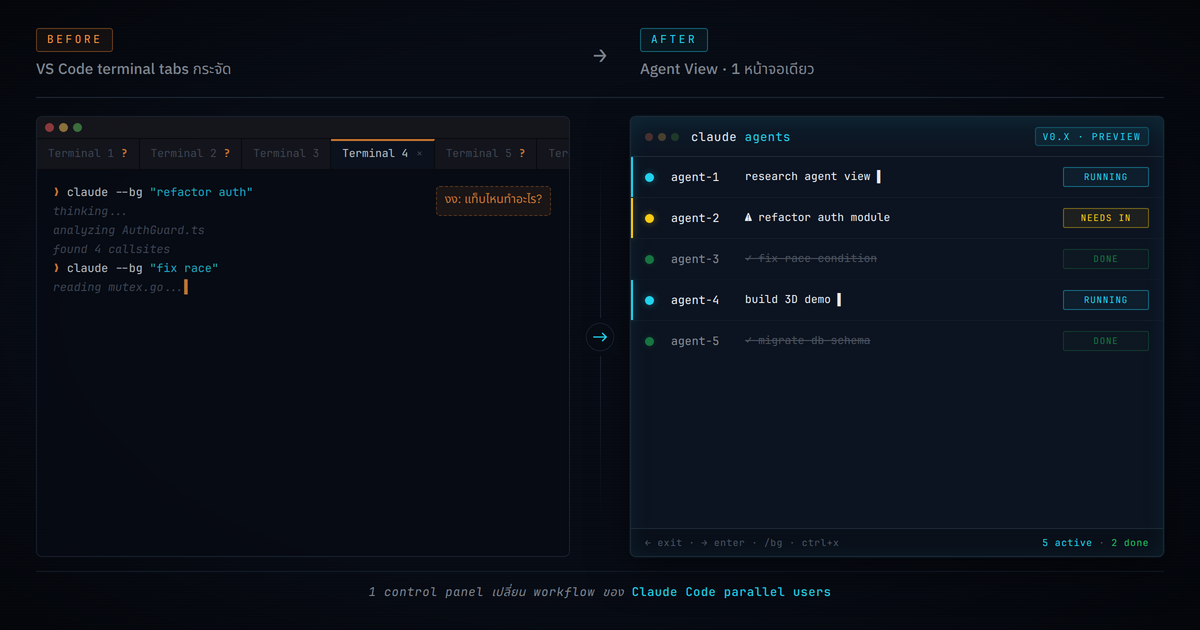This screenshot has height=630, width=1200.
Task: Click the "5 active" footer count
Action: (x=1067, y=543)
